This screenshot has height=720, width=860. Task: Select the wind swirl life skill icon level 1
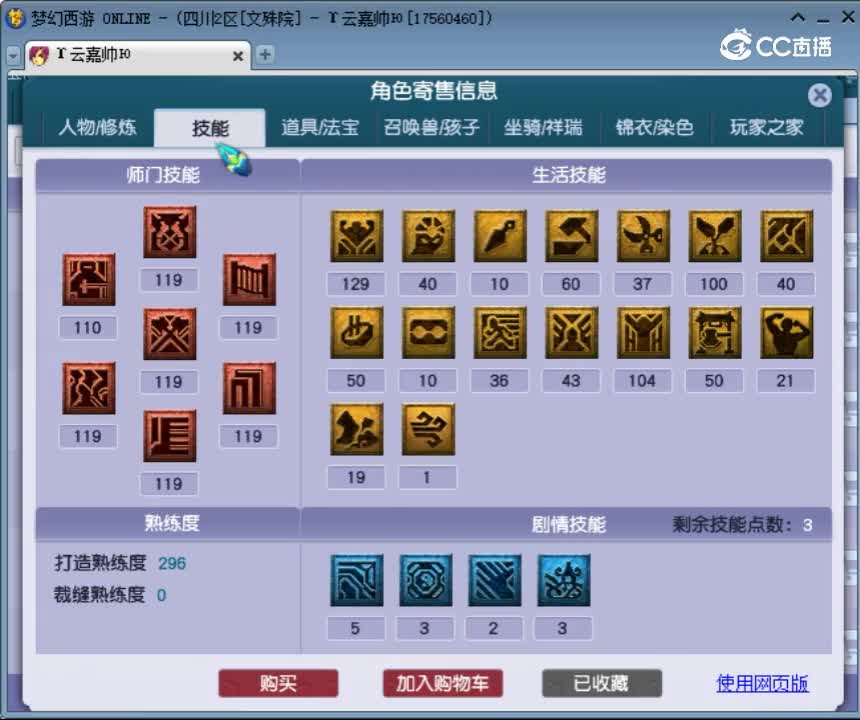point(428,429)
